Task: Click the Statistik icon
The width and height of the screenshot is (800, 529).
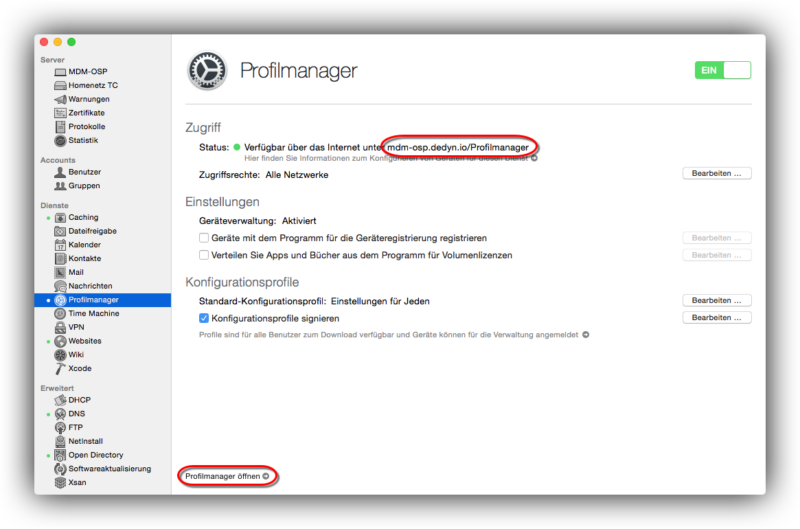Action: point(60,140)
